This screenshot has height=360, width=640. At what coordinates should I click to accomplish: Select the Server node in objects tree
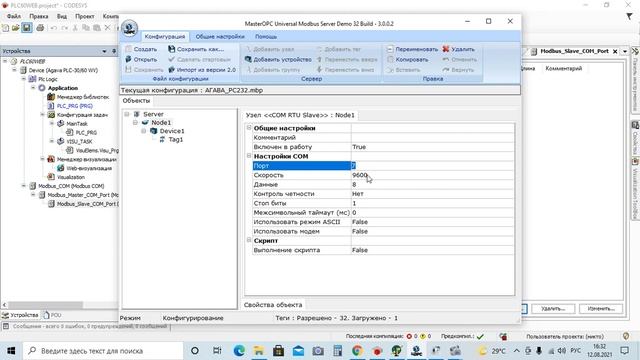(153, 114)
